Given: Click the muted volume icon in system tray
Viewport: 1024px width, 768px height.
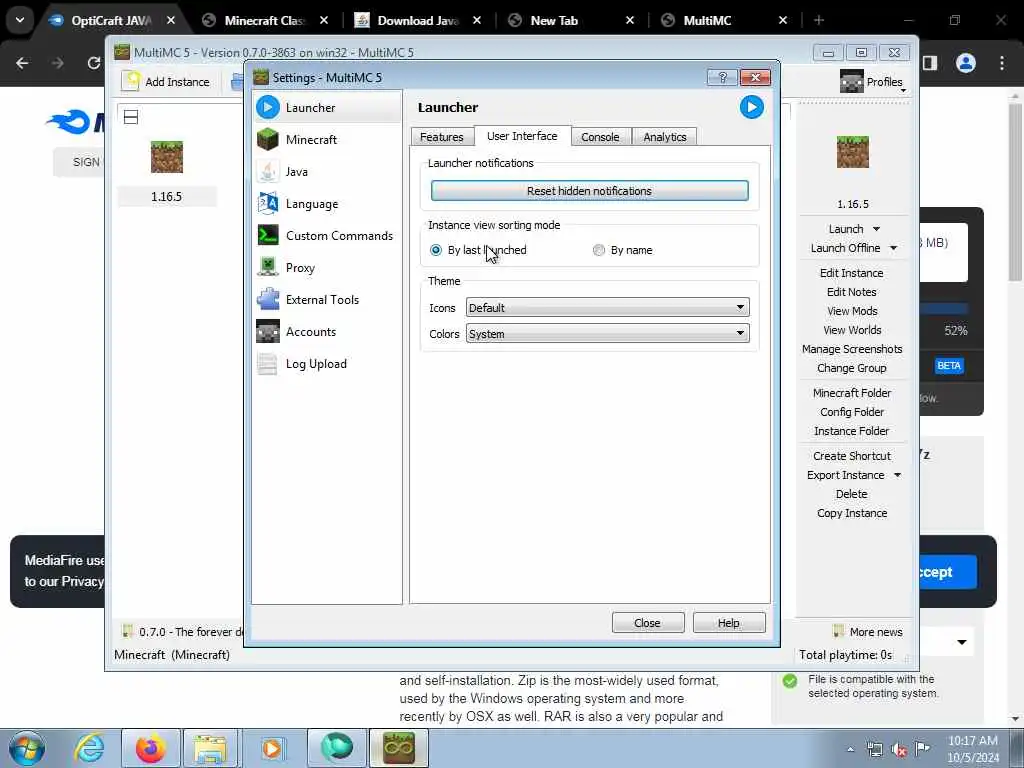Looking at the screenshot, I should (899, 750).
